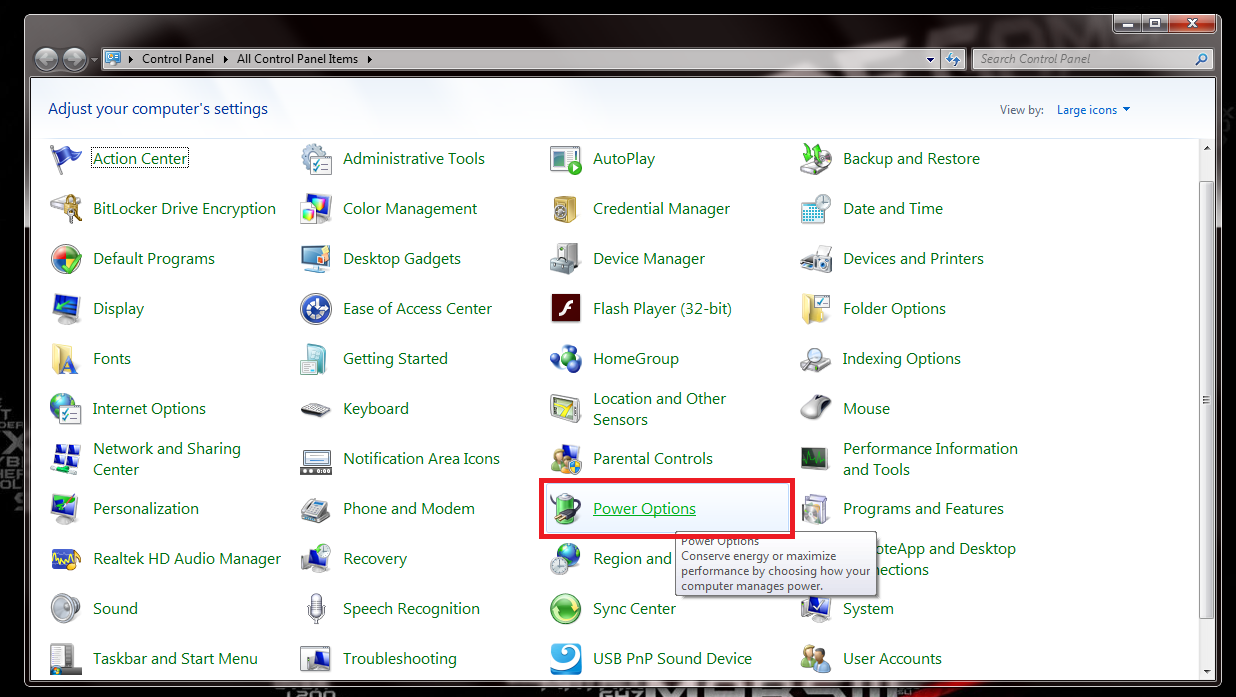Click the Parental Controls icon
1236x697 pixels.
566,459
